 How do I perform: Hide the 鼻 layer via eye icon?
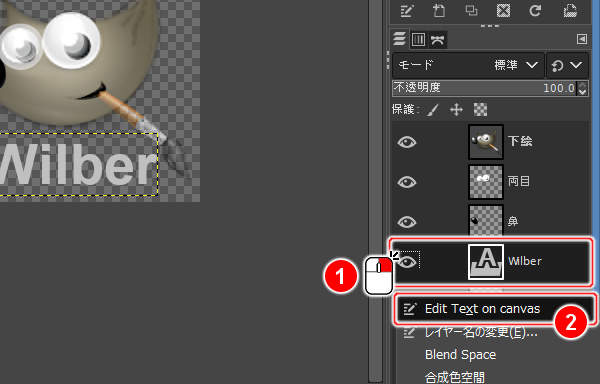click(407, 222)
